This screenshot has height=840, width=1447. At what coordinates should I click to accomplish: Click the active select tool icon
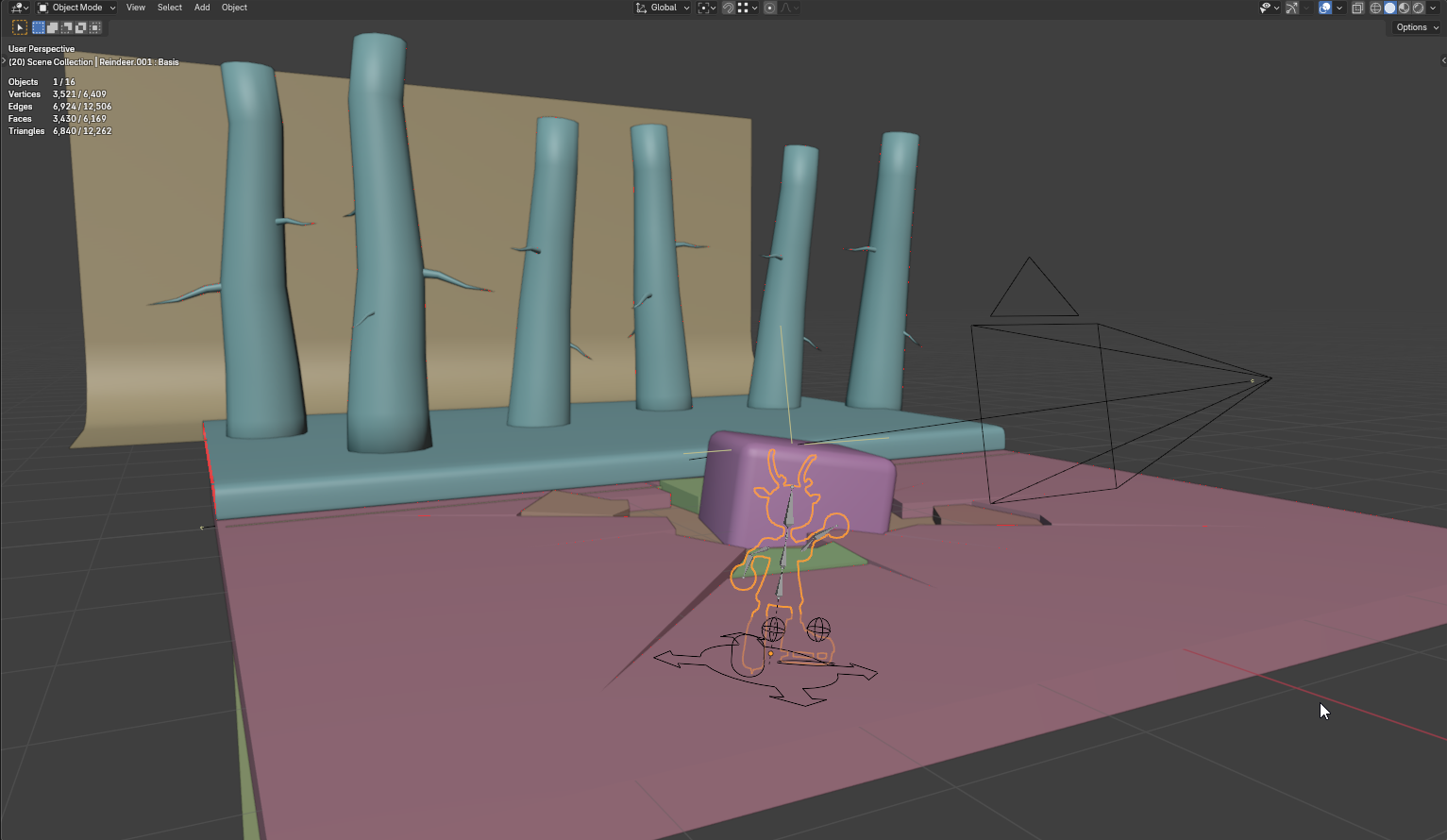pos(20,28)
